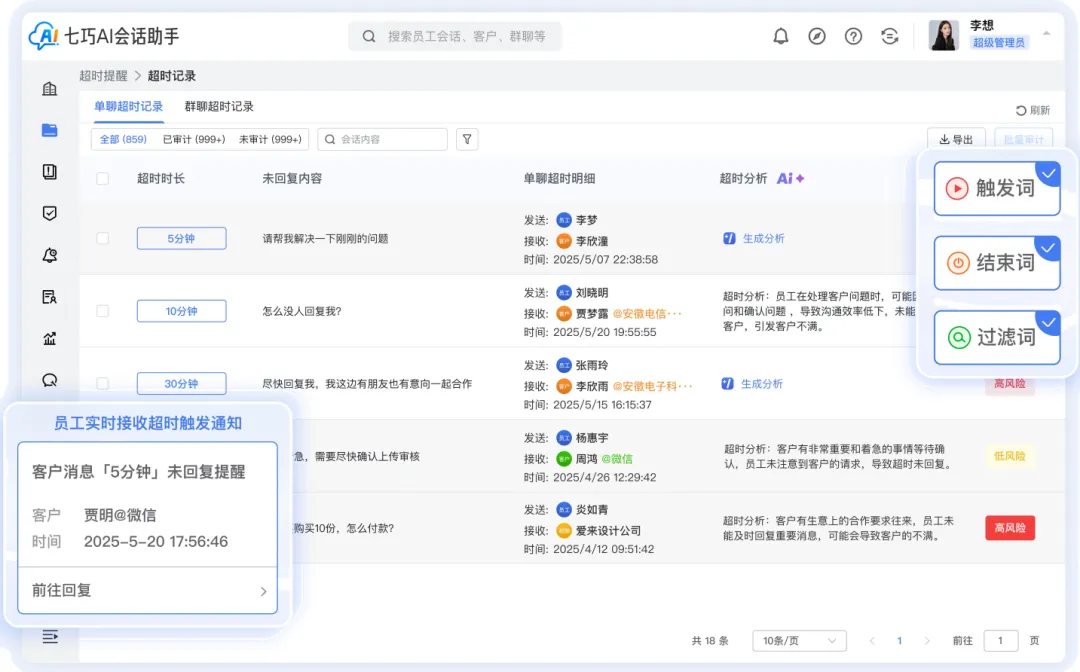Click the 导出 export button
Image resolution: width=1080 pixels, height=672 pixels.
956,140
